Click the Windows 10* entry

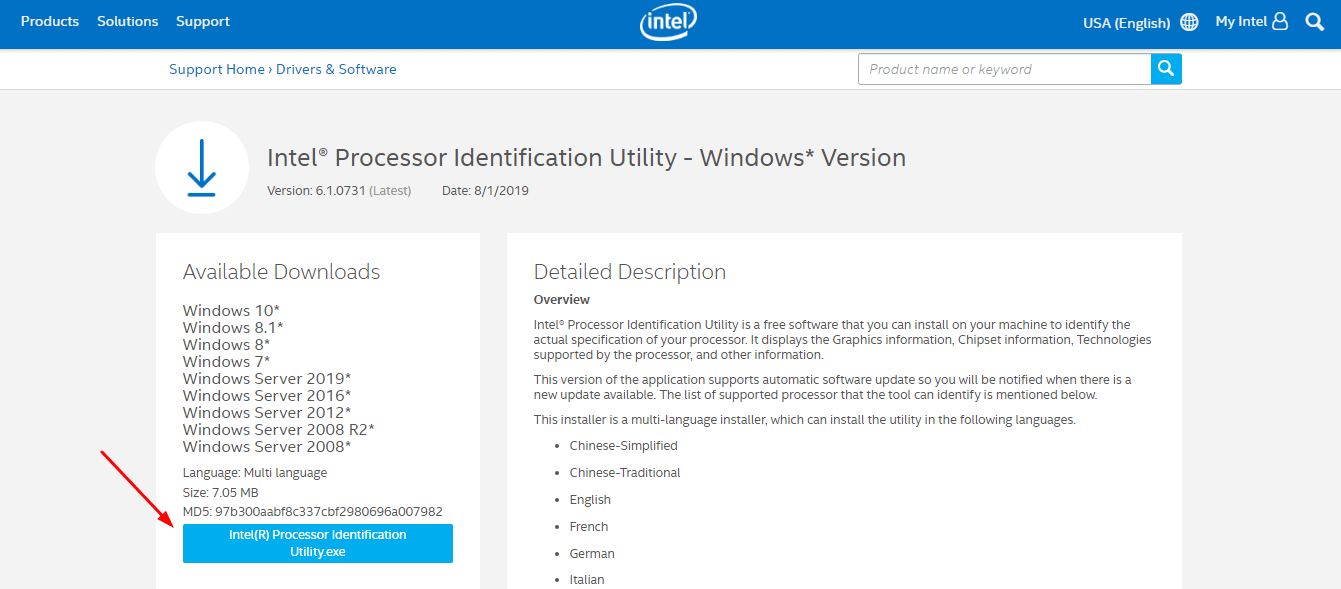coord(232,311)
